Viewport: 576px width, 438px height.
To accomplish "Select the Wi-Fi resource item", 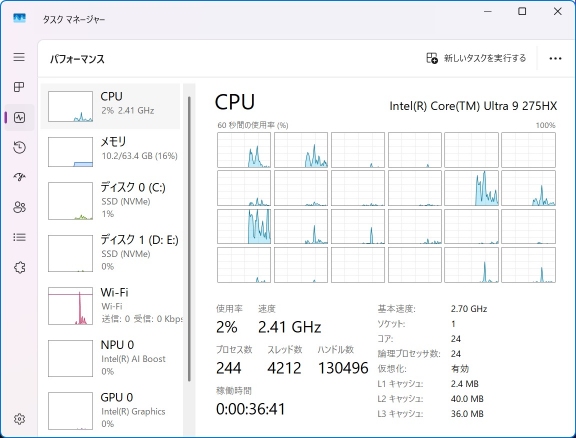I will coord(110,306).
